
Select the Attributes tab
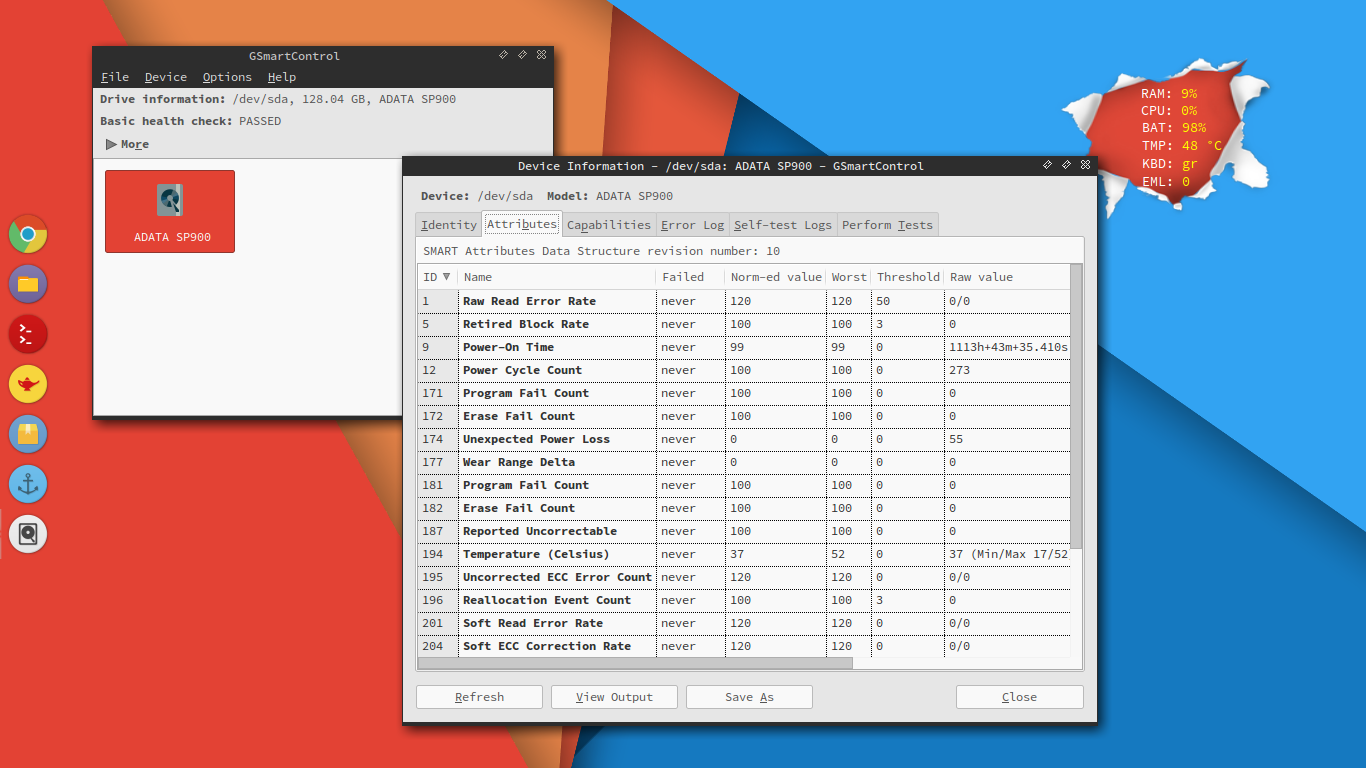click(522, 224)
